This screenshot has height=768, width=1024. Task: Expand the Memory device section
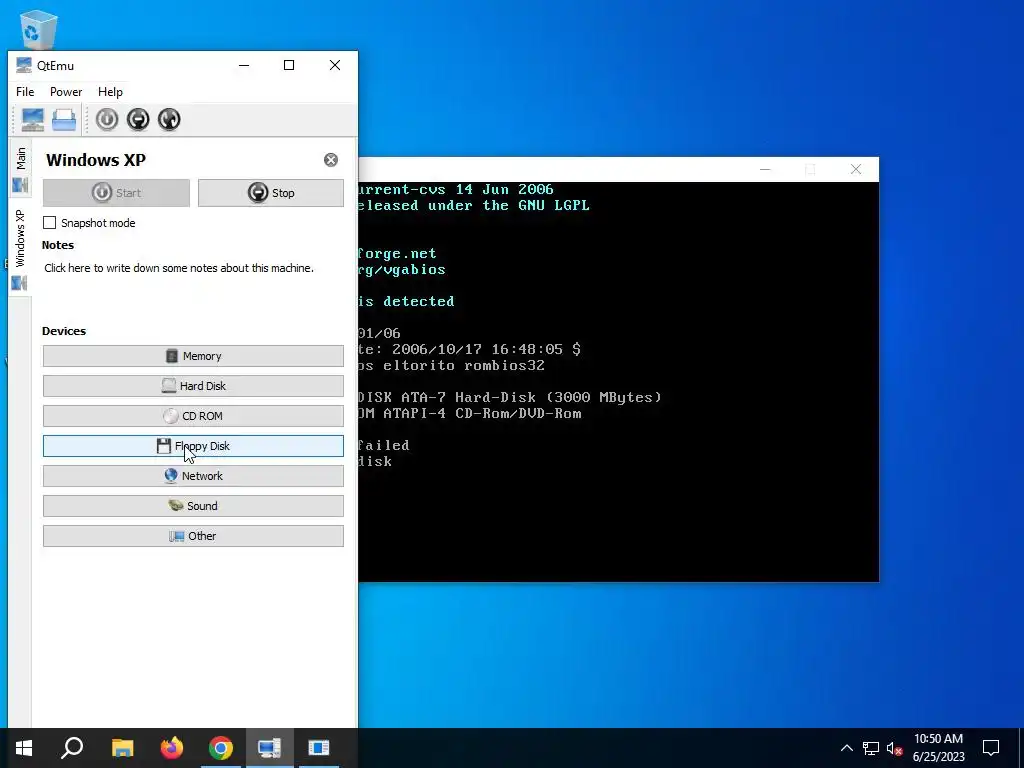(193, 356)
